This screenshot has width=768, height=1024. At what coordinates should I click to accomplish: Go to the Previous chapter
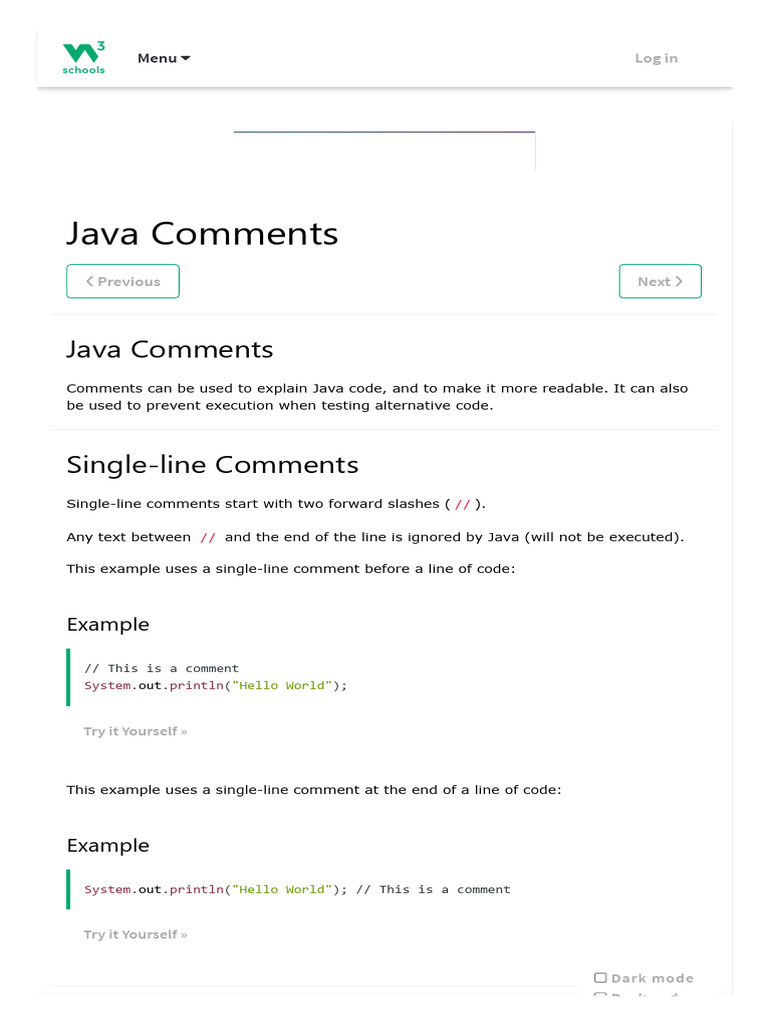[123, 281]
